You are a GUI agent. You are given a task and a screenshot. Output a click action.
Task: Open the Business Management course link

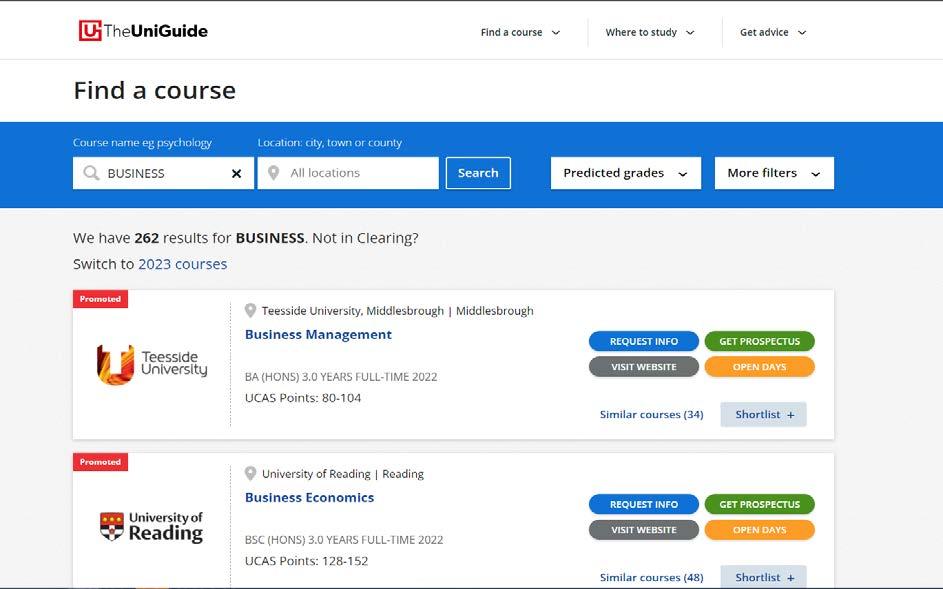[318, 335]
